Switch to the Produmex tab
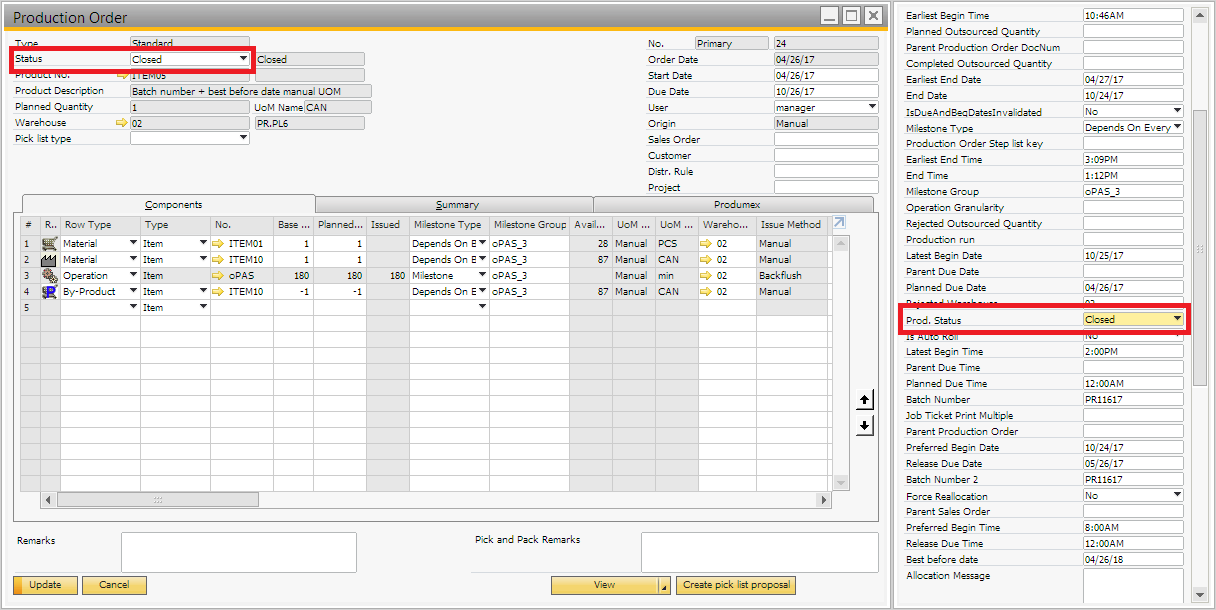The width and height of the screenshot is (1216, 610). click(x=737, y=205)
